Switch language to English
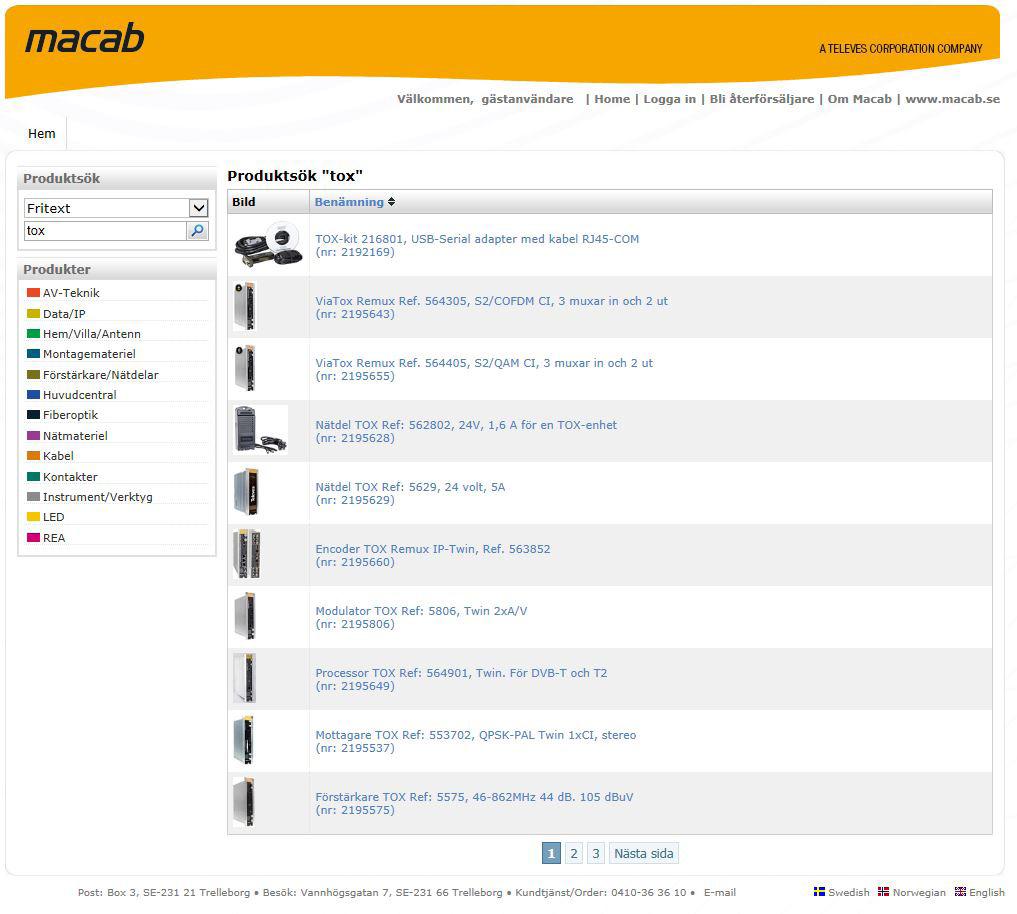1017x914 pixels. point(987,893)
